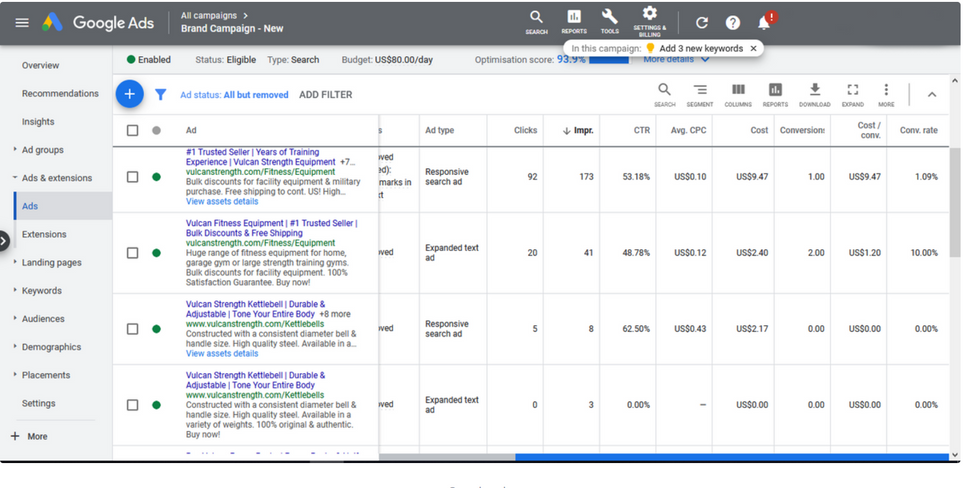Open the Segment tool

(x=700, y=95)
